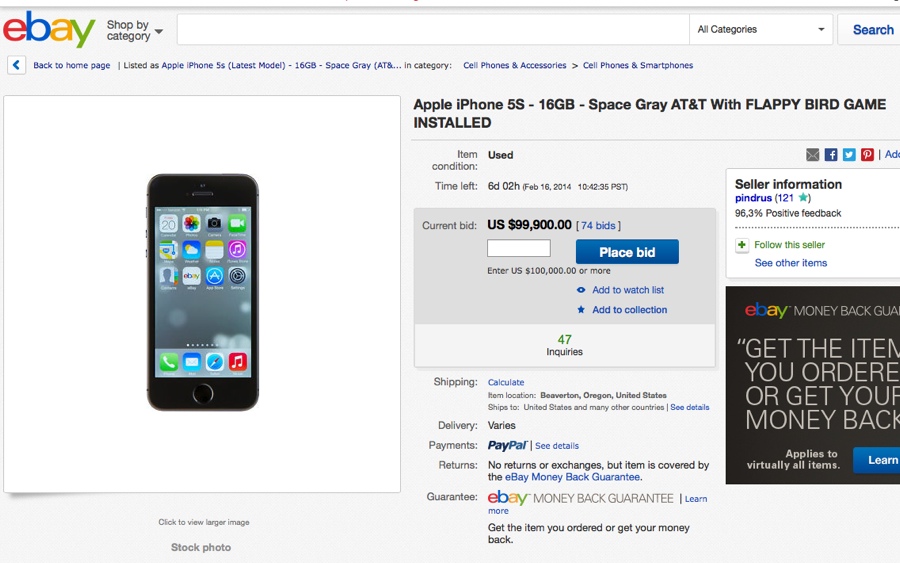Click the iPhone 5S stock photo

coord(203,292)
